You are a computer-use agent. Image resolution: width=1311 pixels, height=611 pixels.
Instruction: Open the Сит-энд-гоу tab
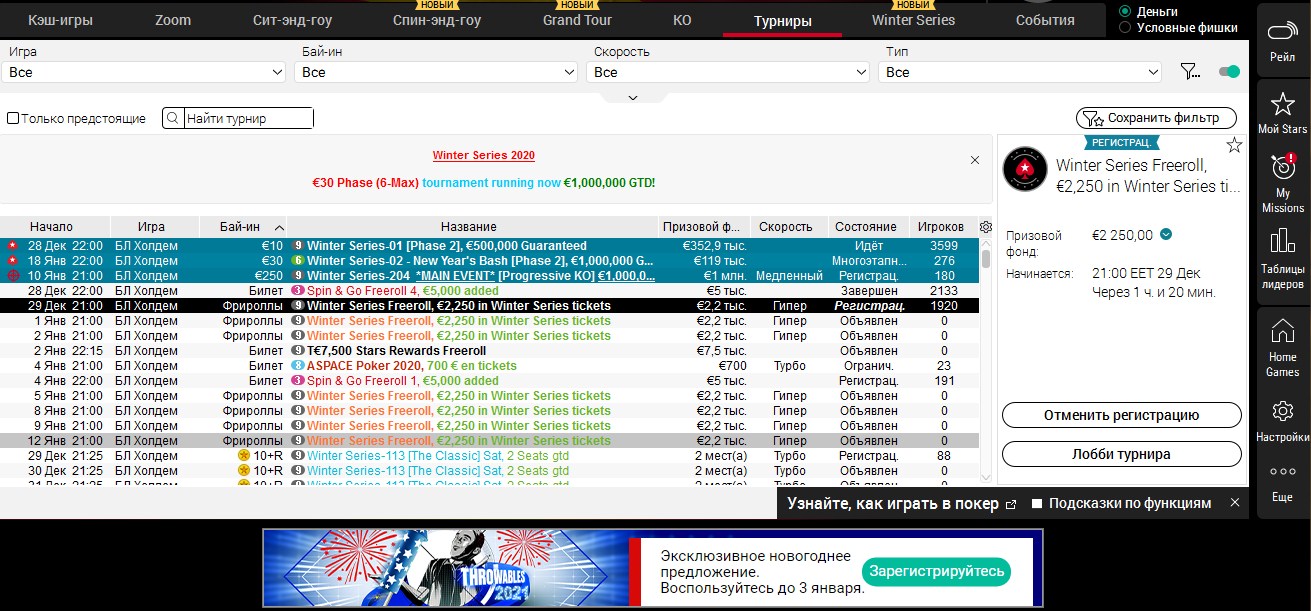point(292,20)
